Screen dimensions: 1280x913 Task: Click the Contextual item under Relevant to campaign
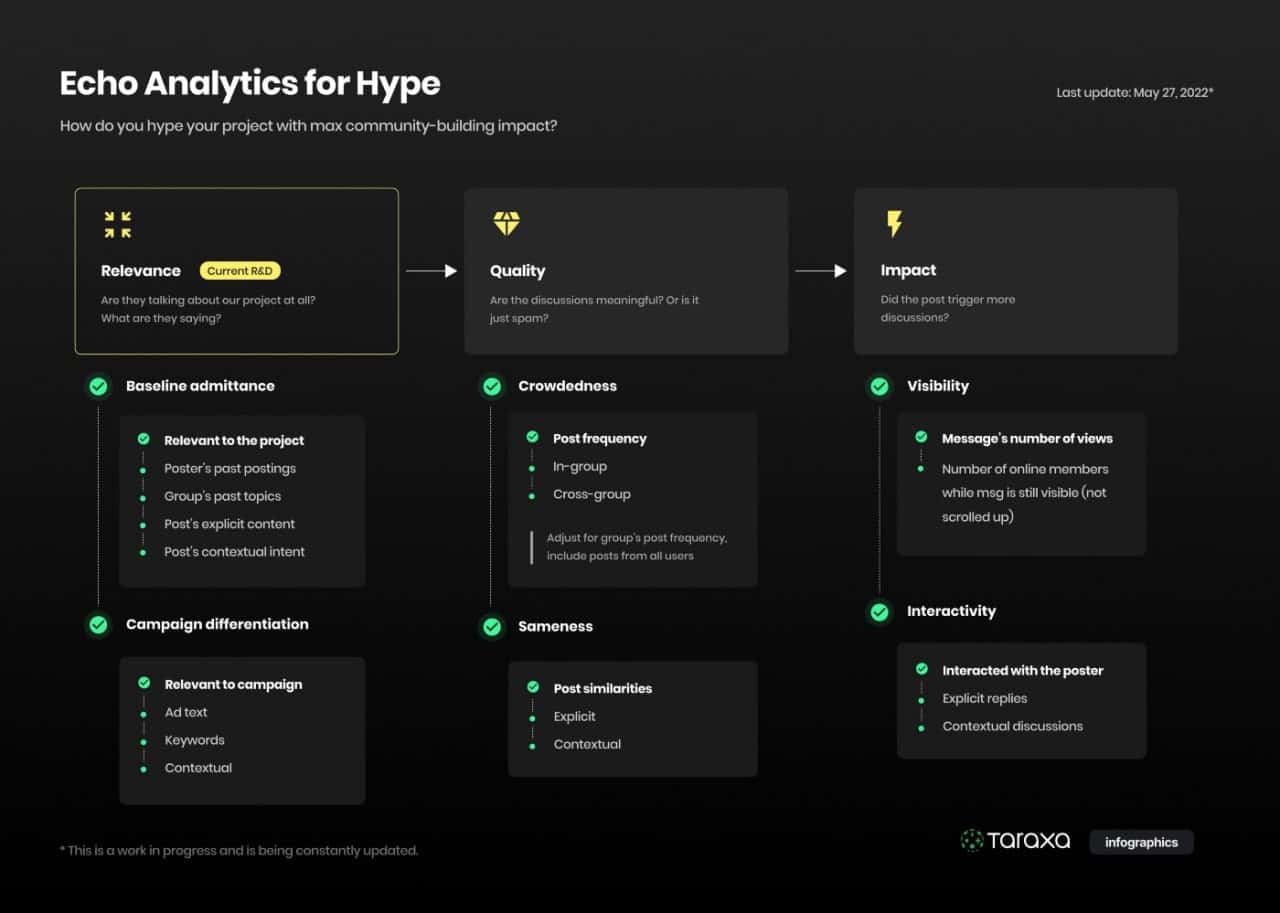click(x=199, y=768)
